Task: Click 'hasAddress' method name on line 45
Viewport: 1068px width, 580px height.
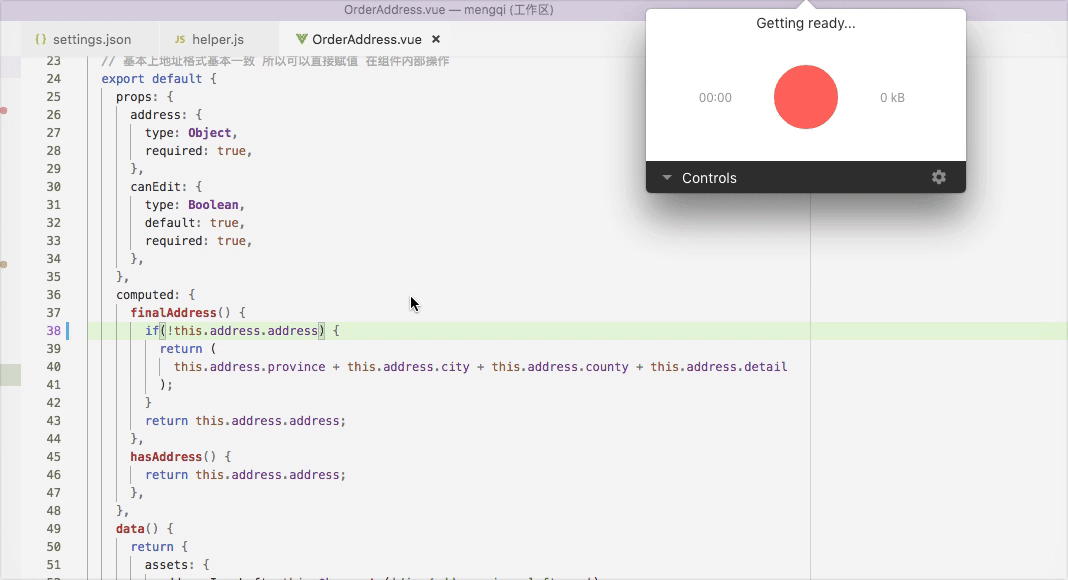Action: (x=166, y=457)
